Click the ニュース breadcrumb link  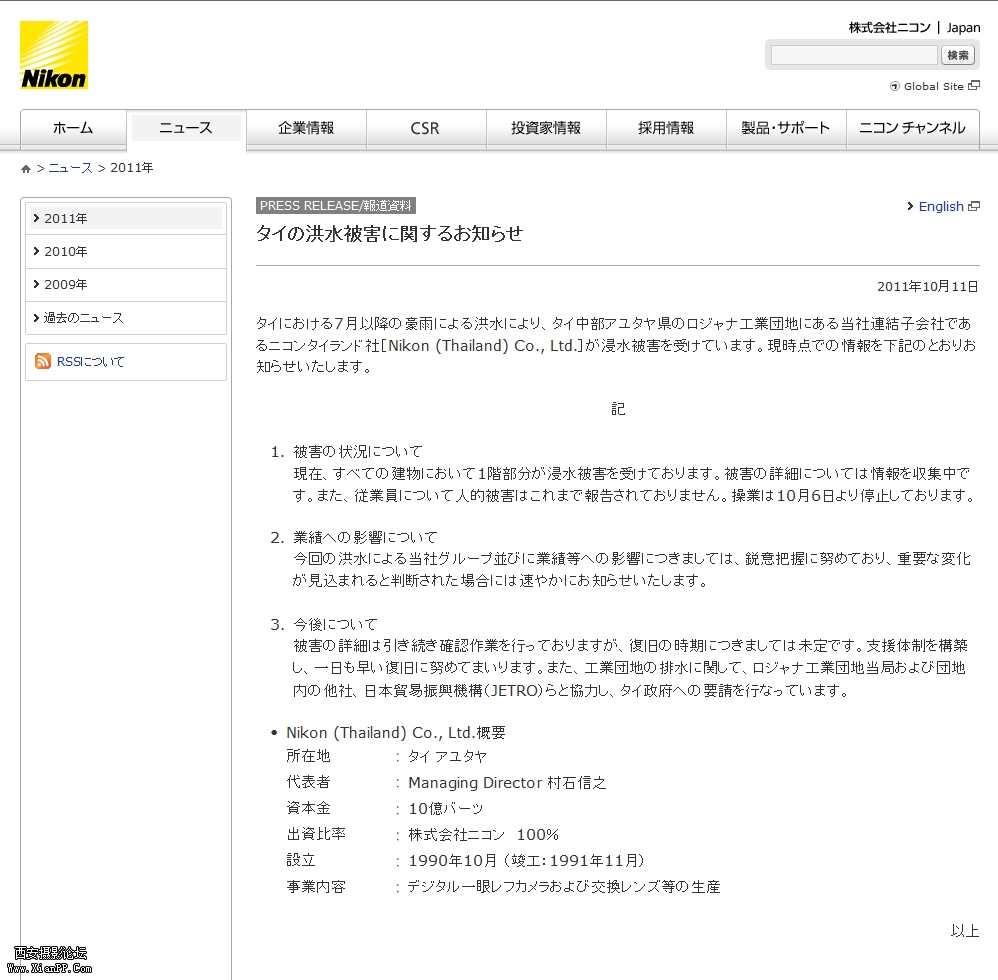coord(71,168)
